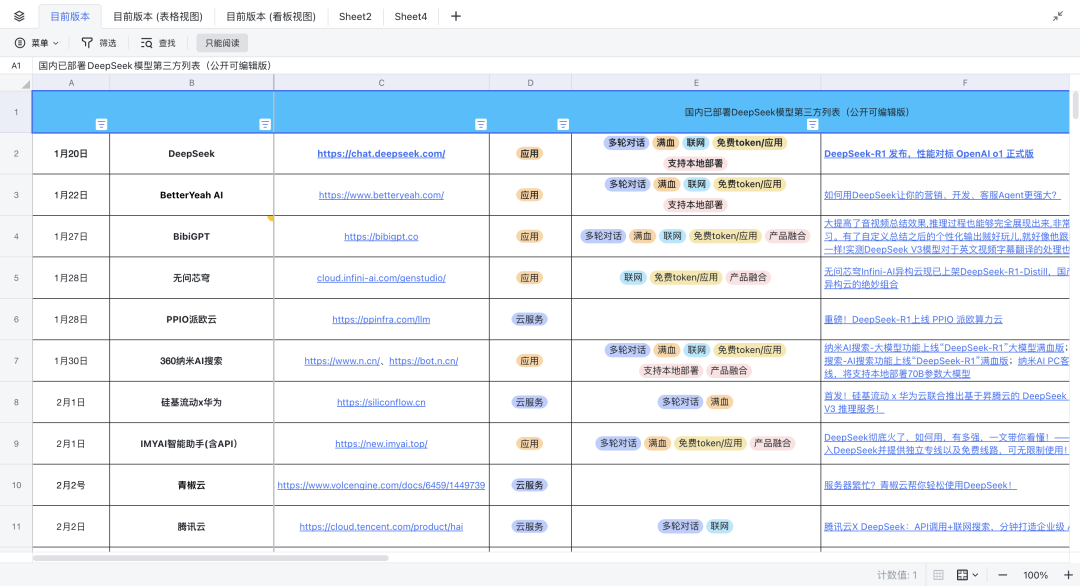Open cloud.tencent.com/product/hai link

click(x=381, y=526)
